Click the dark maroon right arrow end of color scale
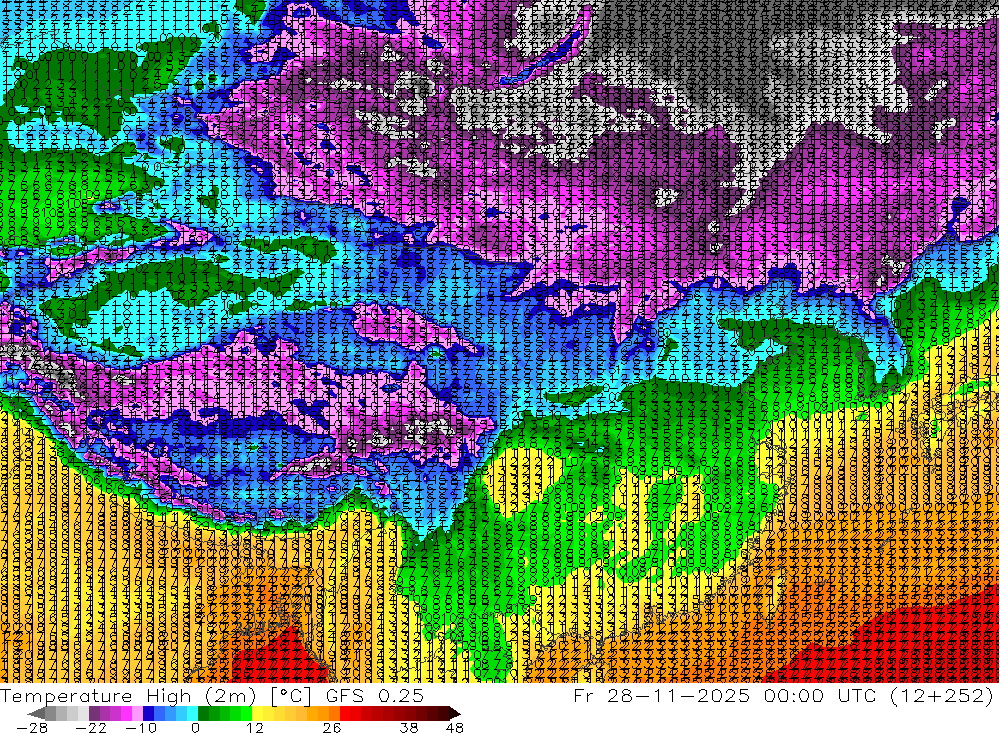Viewport: 1000px width, 733px height. point(453,713)
